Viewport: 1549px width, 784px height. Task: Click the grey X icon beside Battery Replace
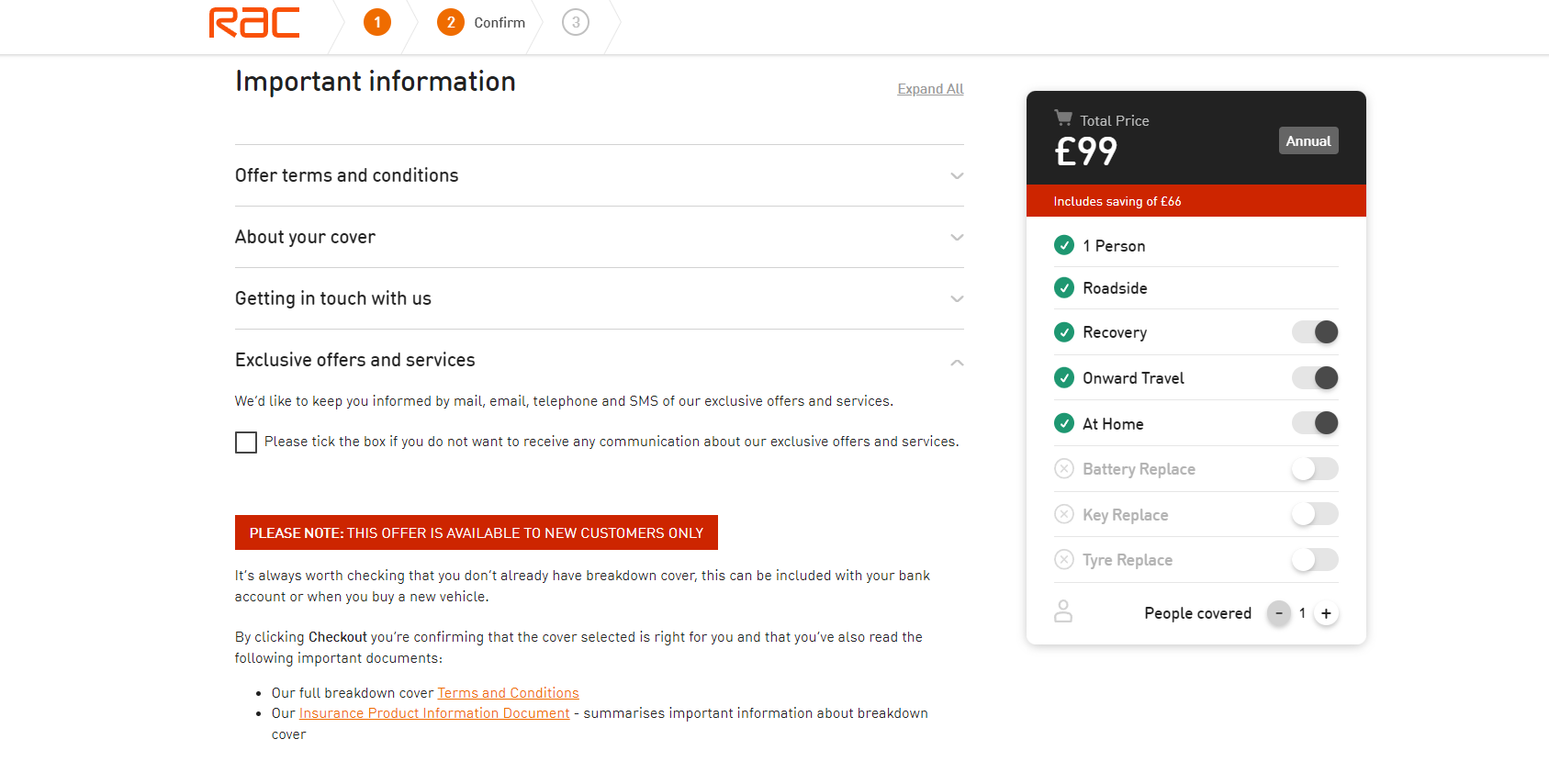1064,469
